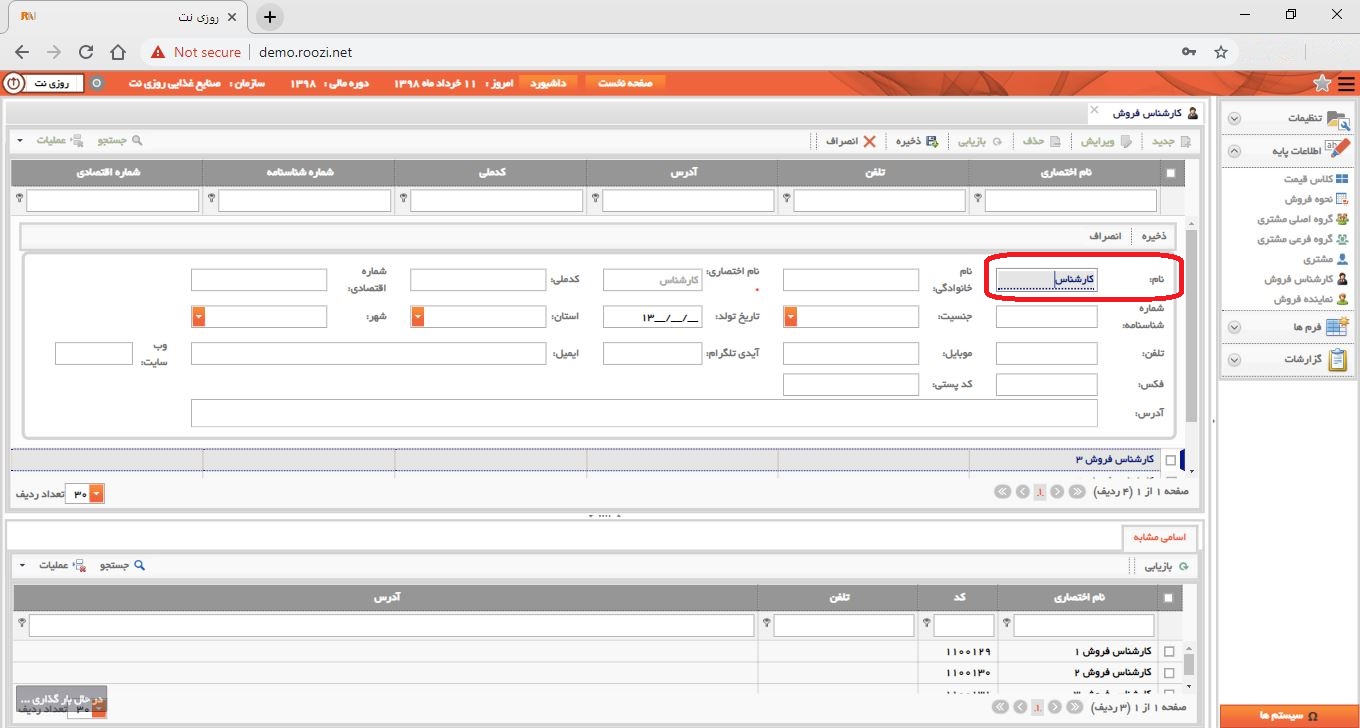Switch to the صفحه نخست tab
Image resolution: width=1360 pixels, height=728 pixels.
coord(625,83)
